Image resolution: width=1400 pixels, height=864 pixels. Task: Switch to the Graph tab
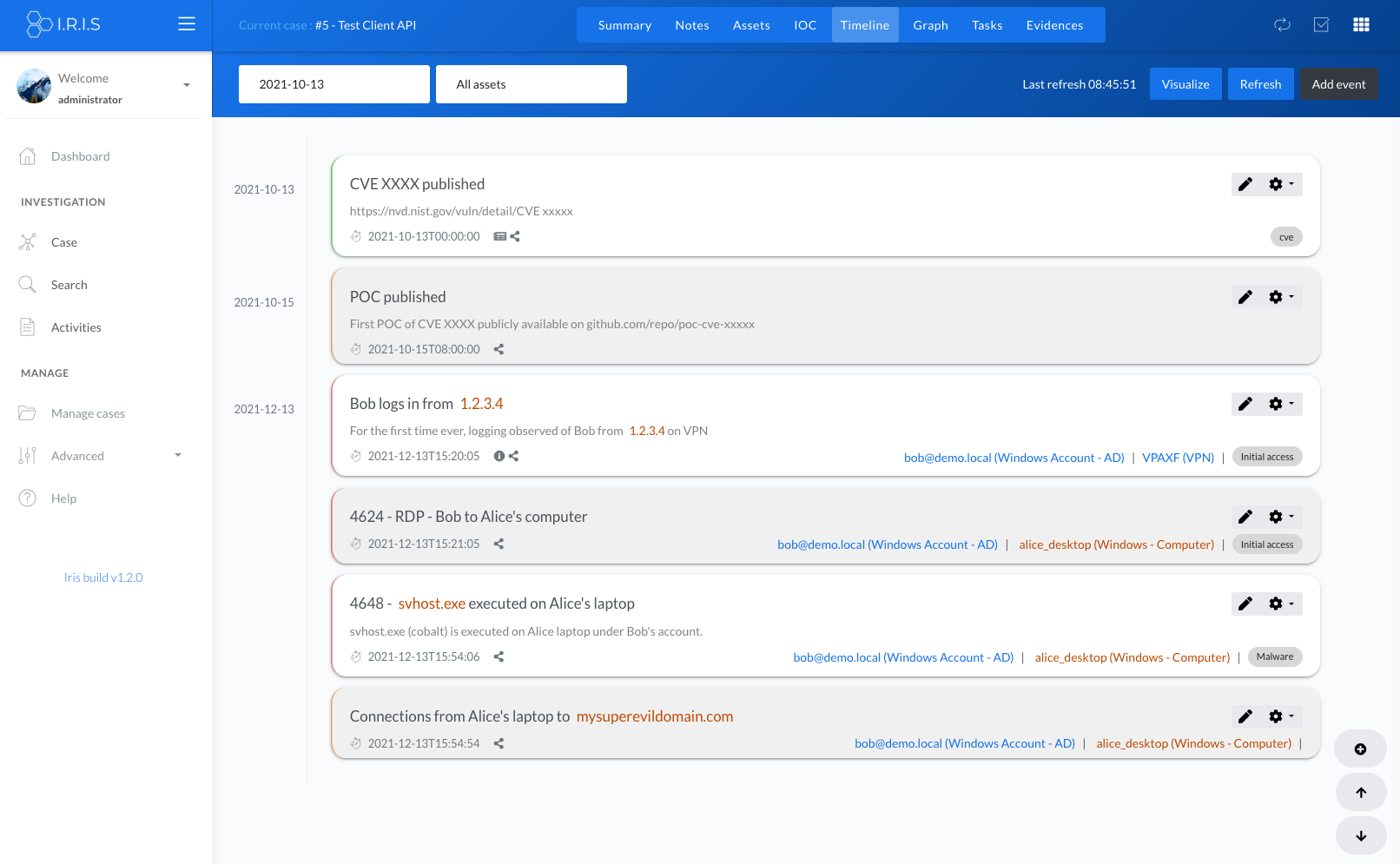coord(930,25)
